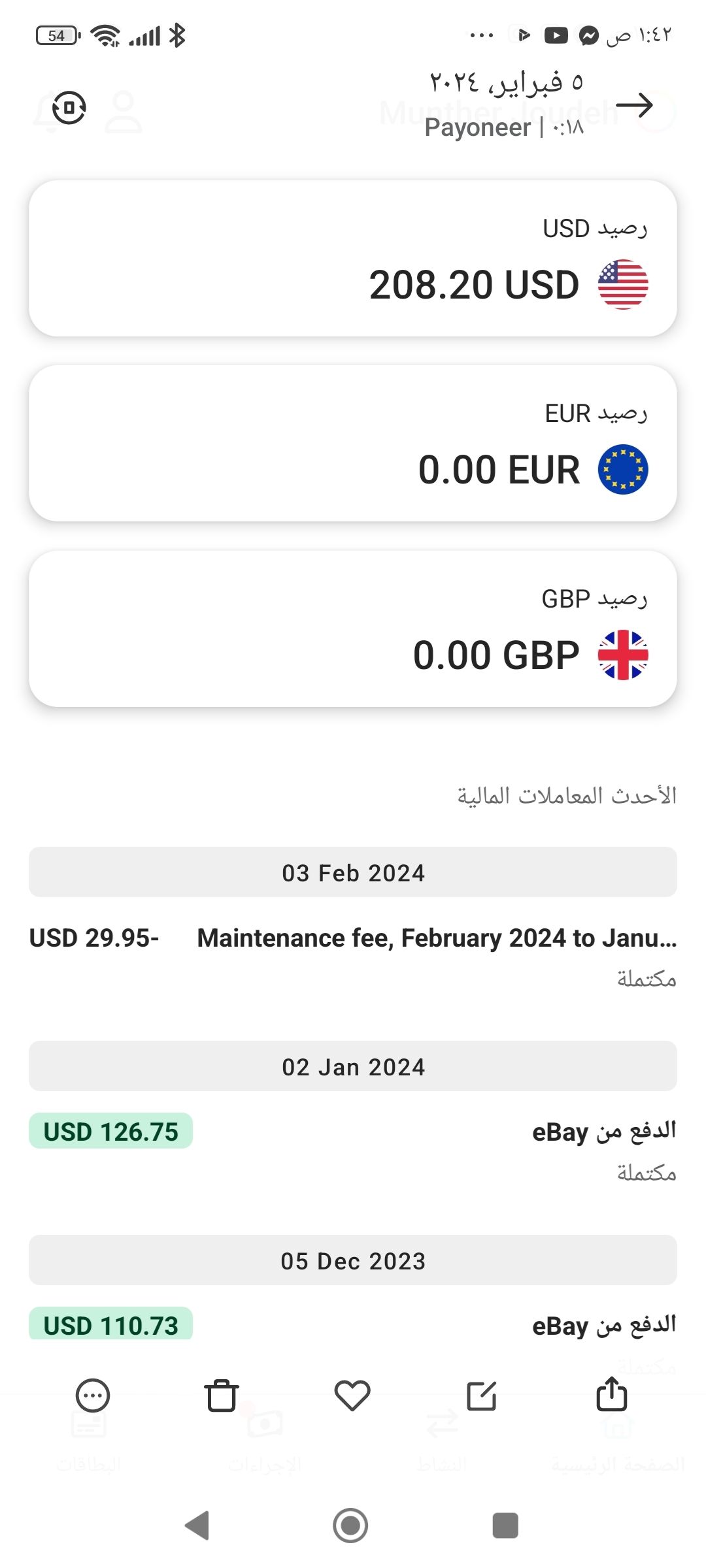Screen dimensions: 706x1568
Task: Tap the UK flag icon
Action: (x=623, y=655)
